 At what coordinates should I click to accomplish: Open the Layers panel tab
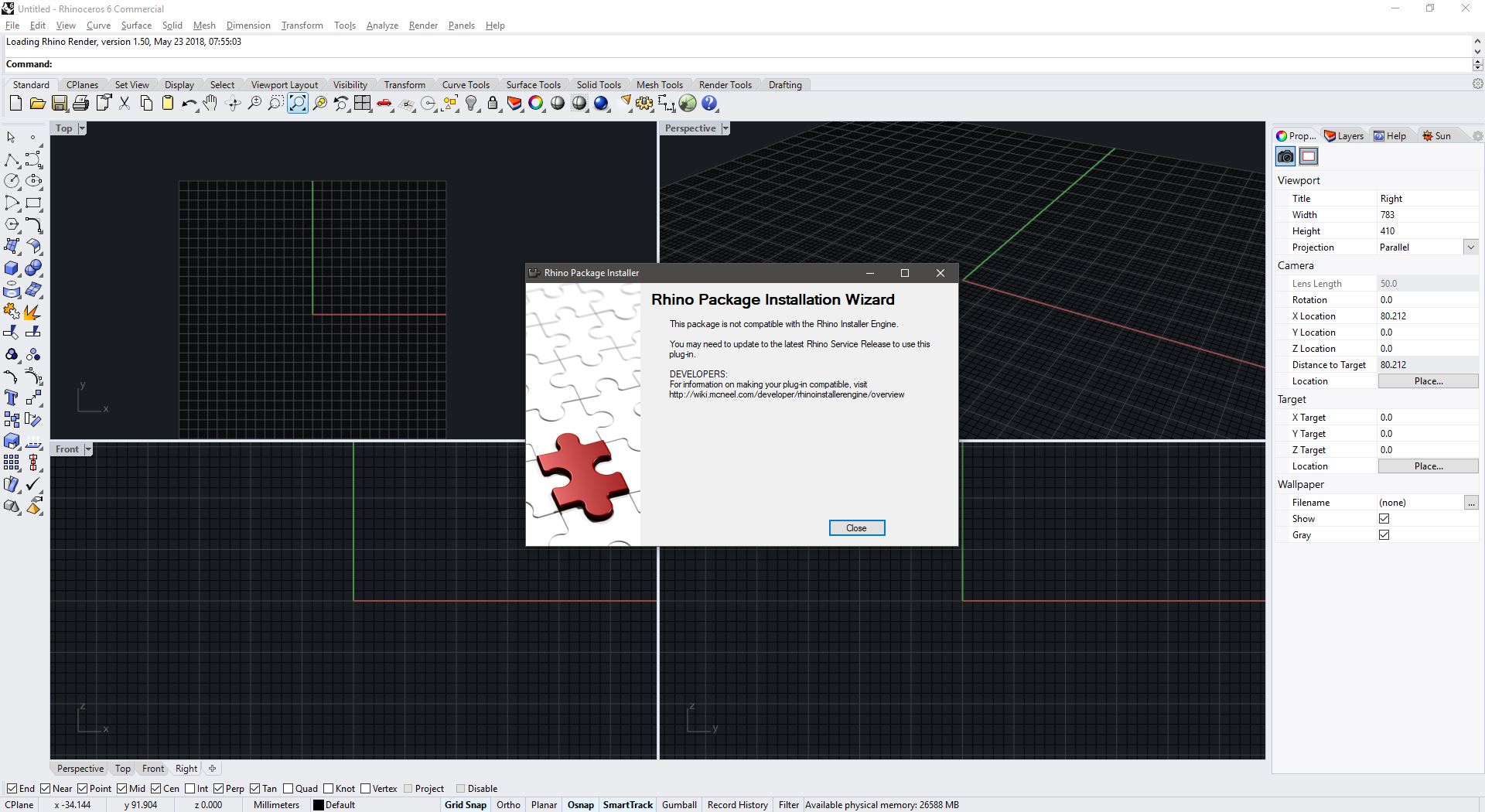pyautogui.click(x=1344, y=136)
